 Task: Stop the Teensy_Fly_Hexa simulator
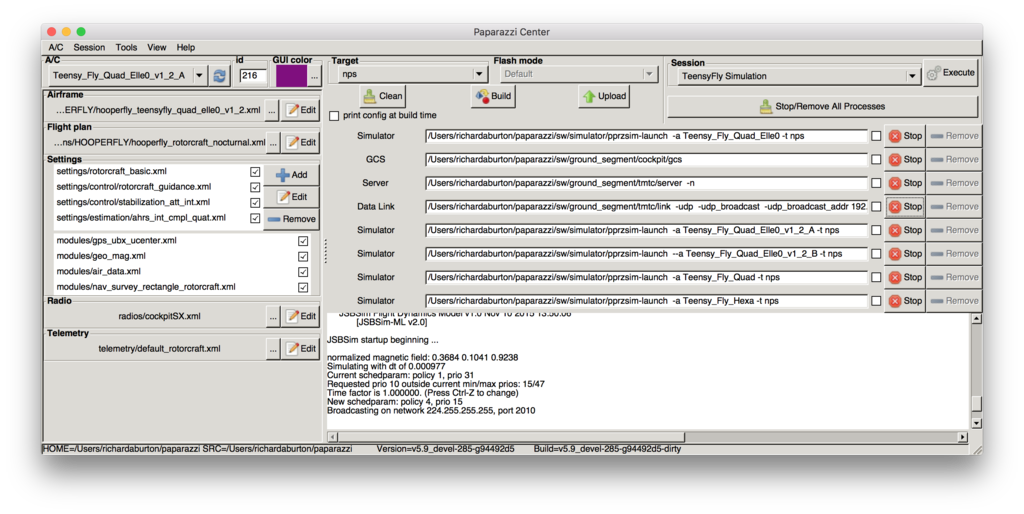[x=905, y=300]
